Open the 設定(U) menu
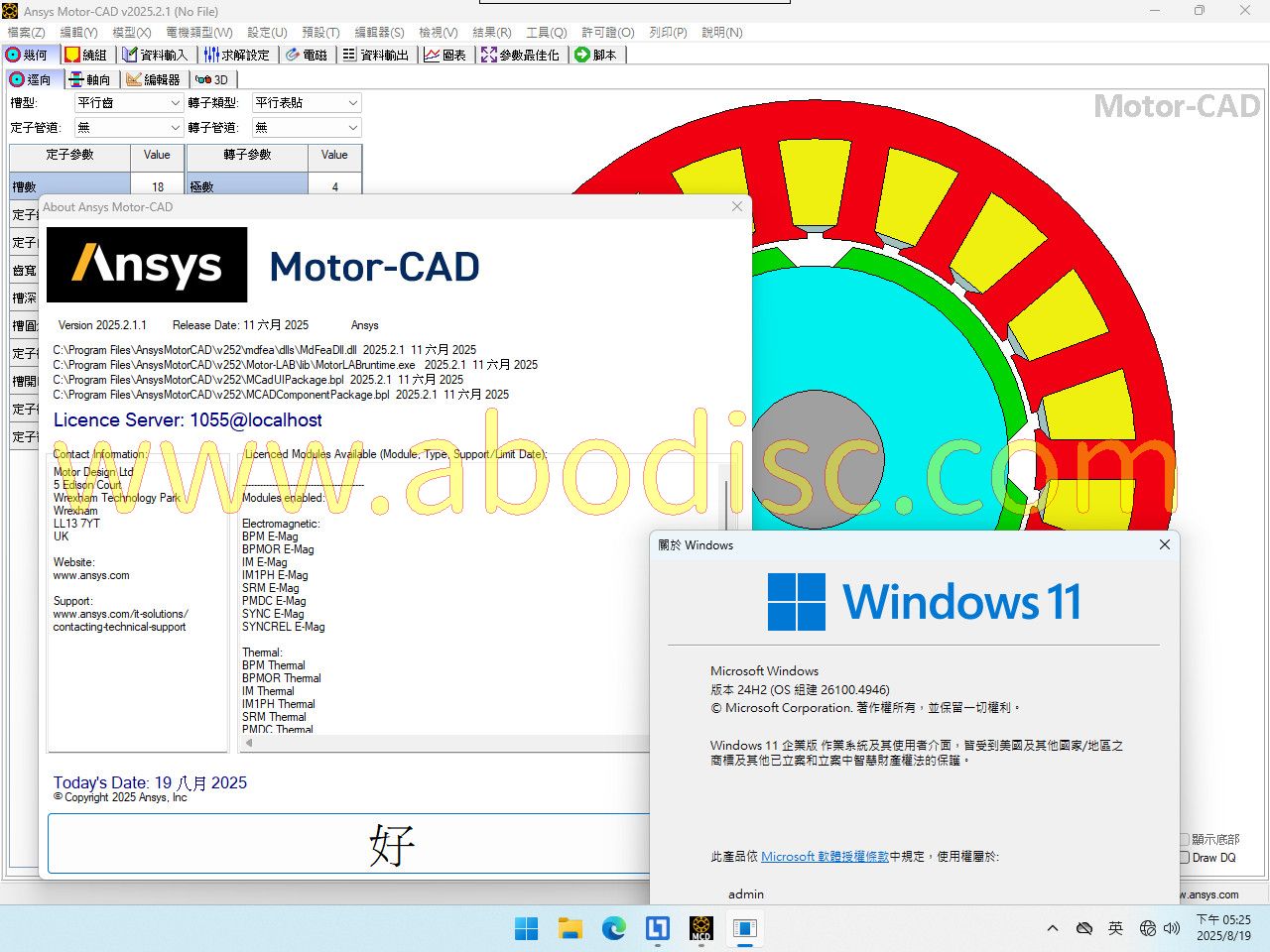1270x952 pixels. point(267,32)
